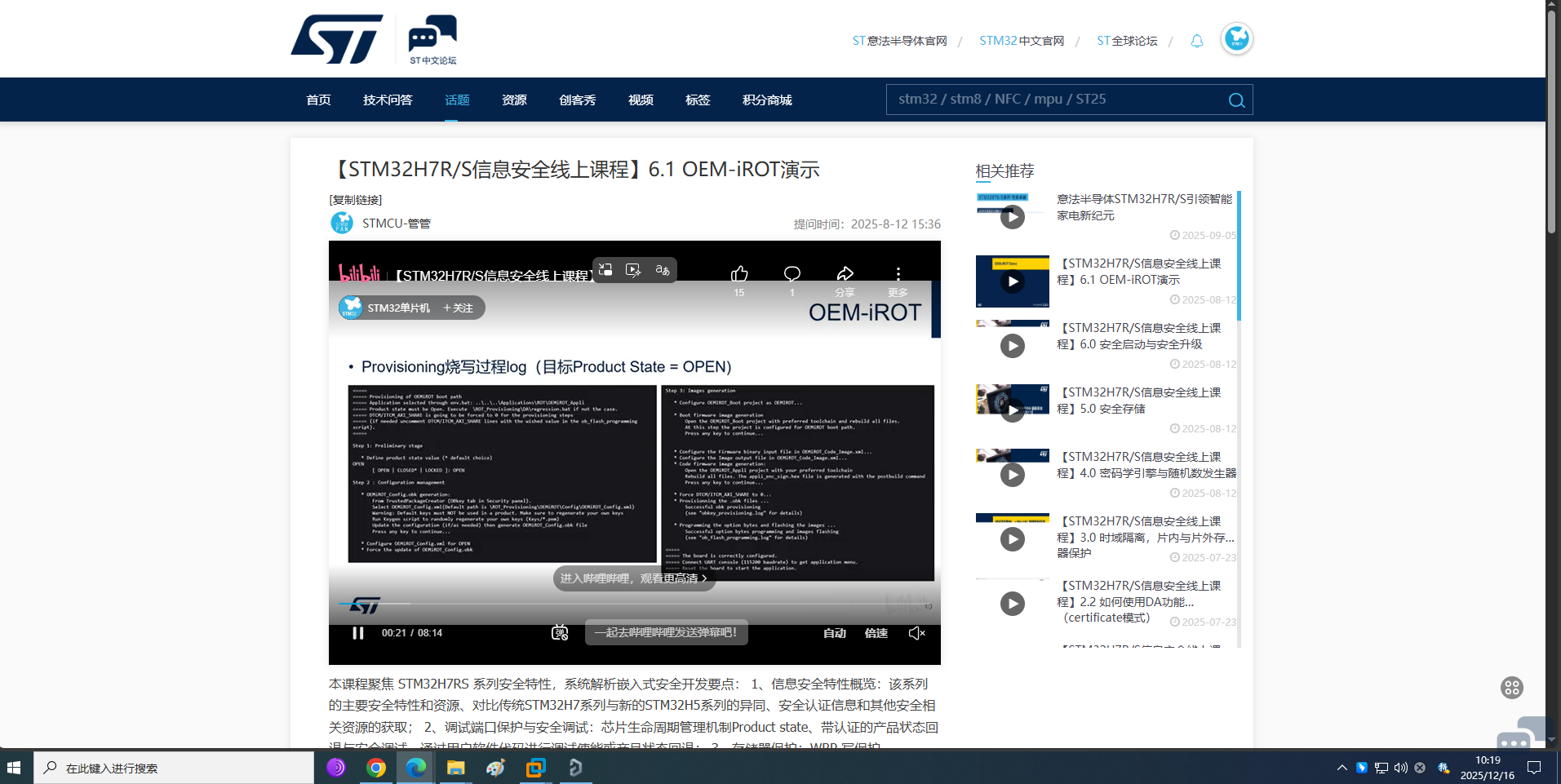Play the 4.0 密码学引擎 thumbnail
Image resolution: width=1561 pixels, height=784 pixels.
click(1013, 475)
